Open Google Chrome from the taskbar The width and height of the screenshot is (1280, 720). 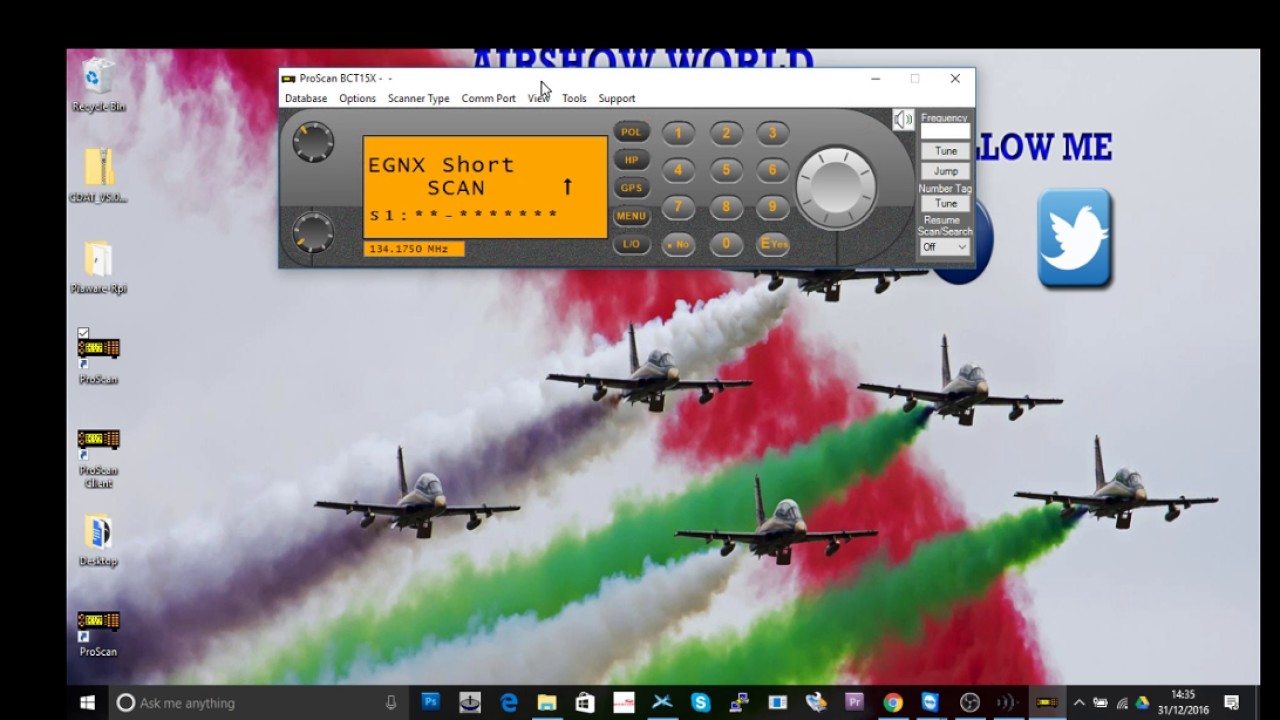tap(893, 703)
